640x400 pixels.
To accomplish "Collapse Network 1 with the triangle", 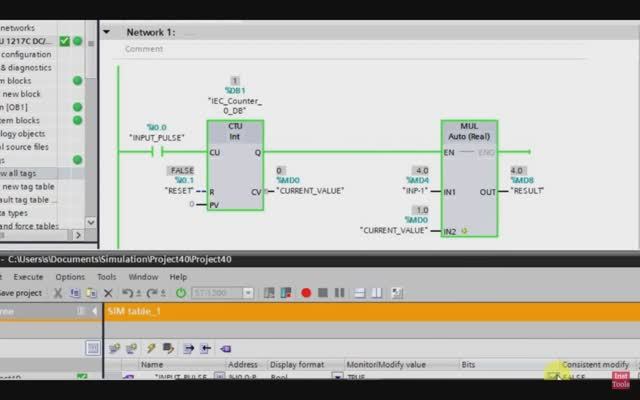I will [x=106, y=32].
